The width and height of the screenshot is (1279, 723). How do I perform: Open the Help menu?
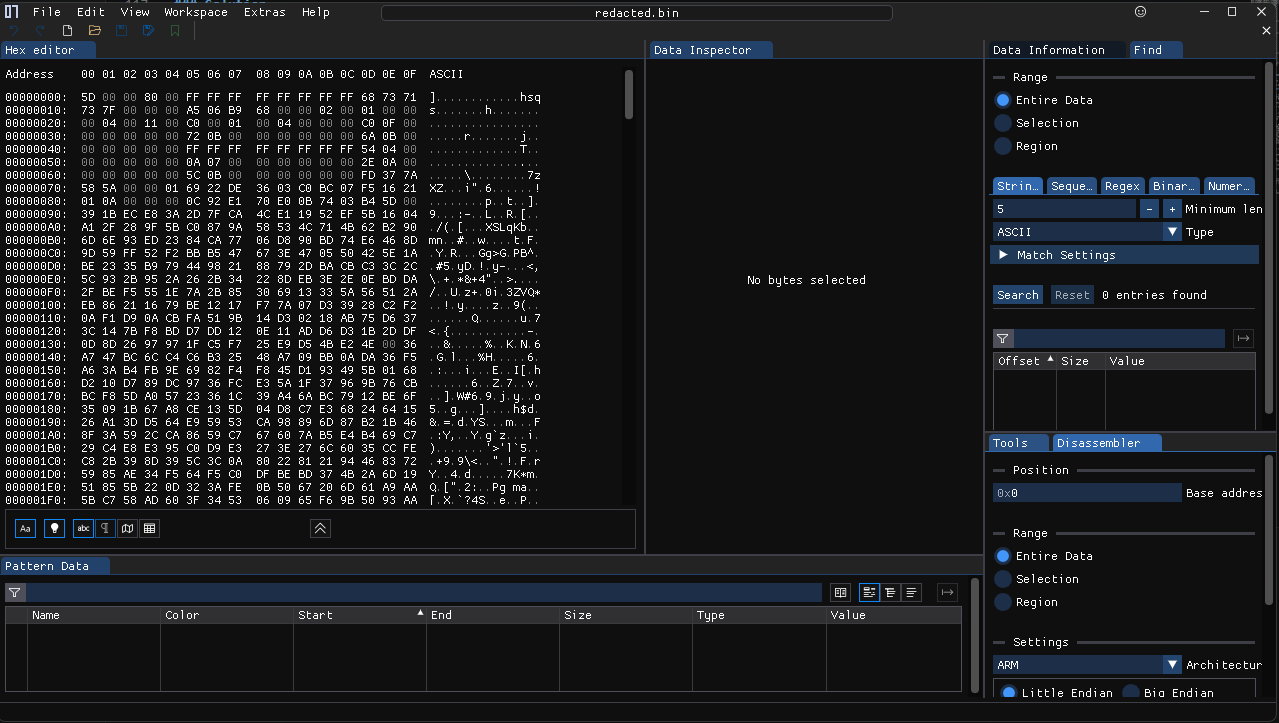(x=316, y=12)
